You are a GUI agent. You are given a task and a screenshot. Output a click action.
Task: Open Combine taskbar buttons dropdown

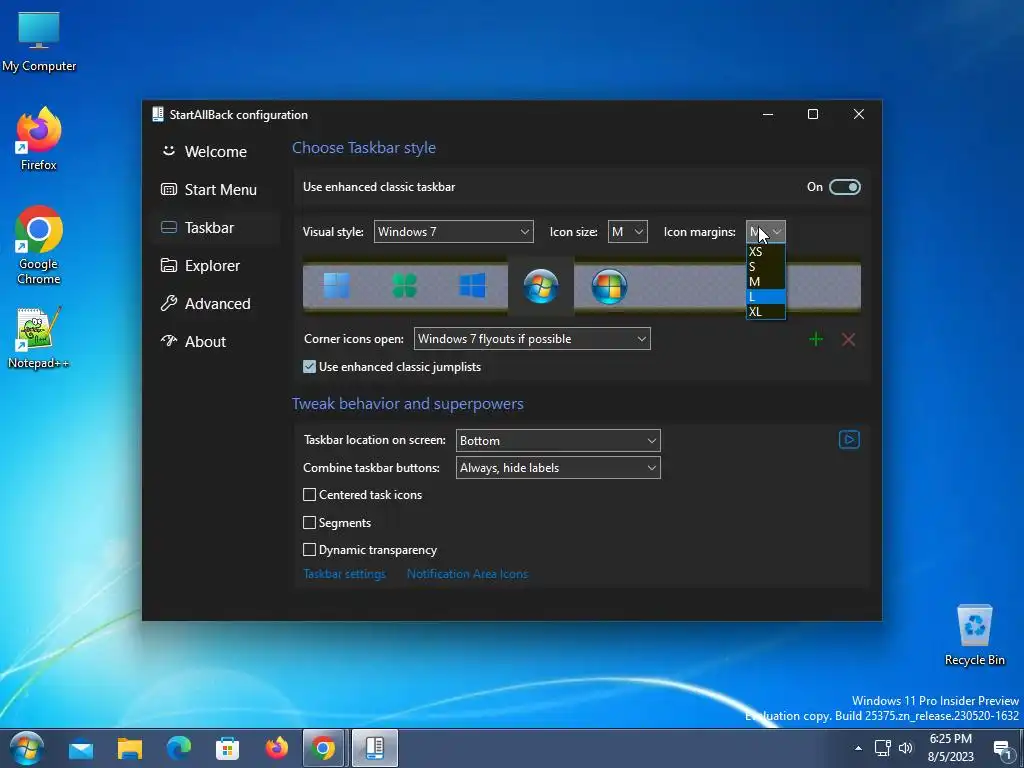tap(558, 468)
